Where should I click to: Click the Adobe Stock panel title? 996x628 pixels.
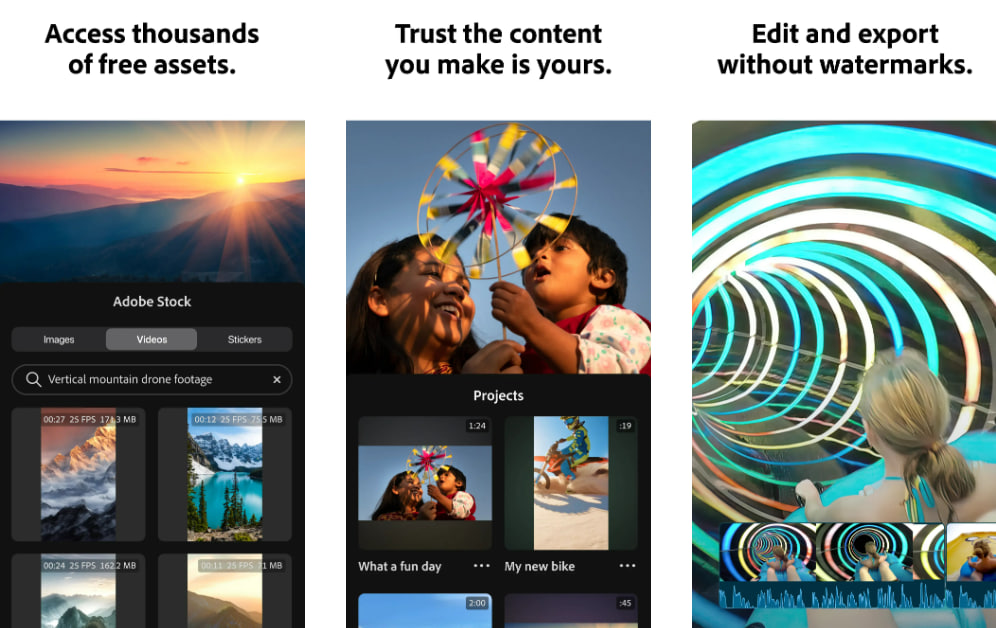tap(152, 302)
